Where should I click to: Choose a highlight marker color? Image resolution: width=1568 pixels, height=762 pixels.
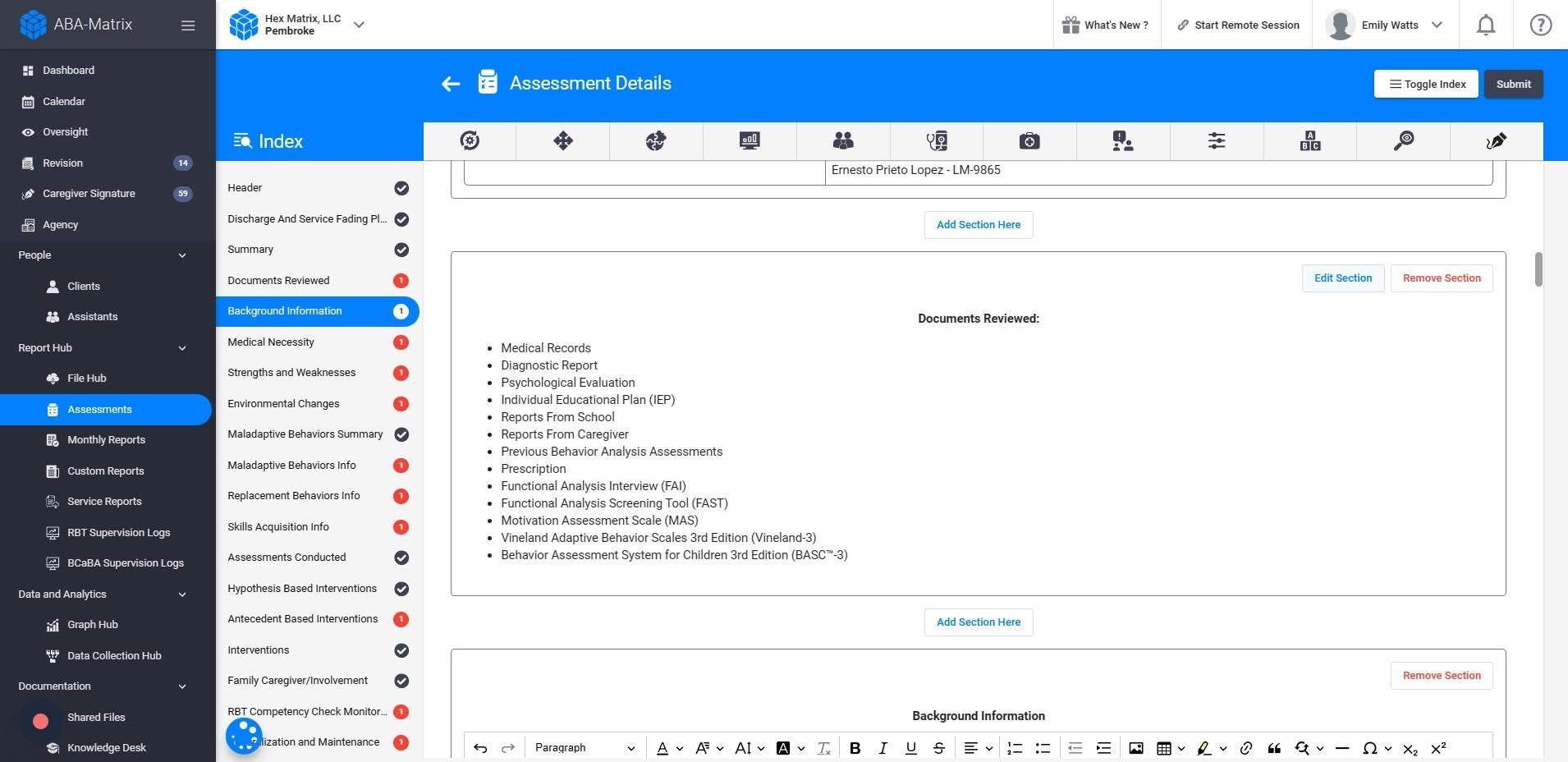pos(1212,748)
